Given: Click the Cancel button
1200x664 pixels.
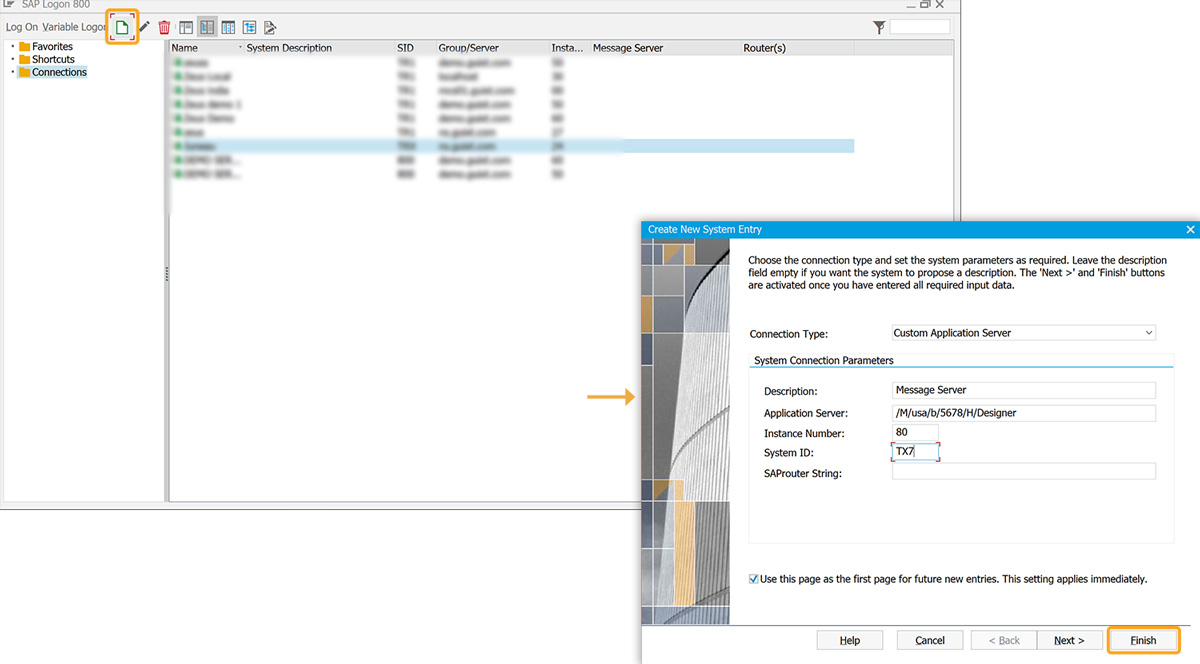Looking at the screenshot, I should (930, 640).
